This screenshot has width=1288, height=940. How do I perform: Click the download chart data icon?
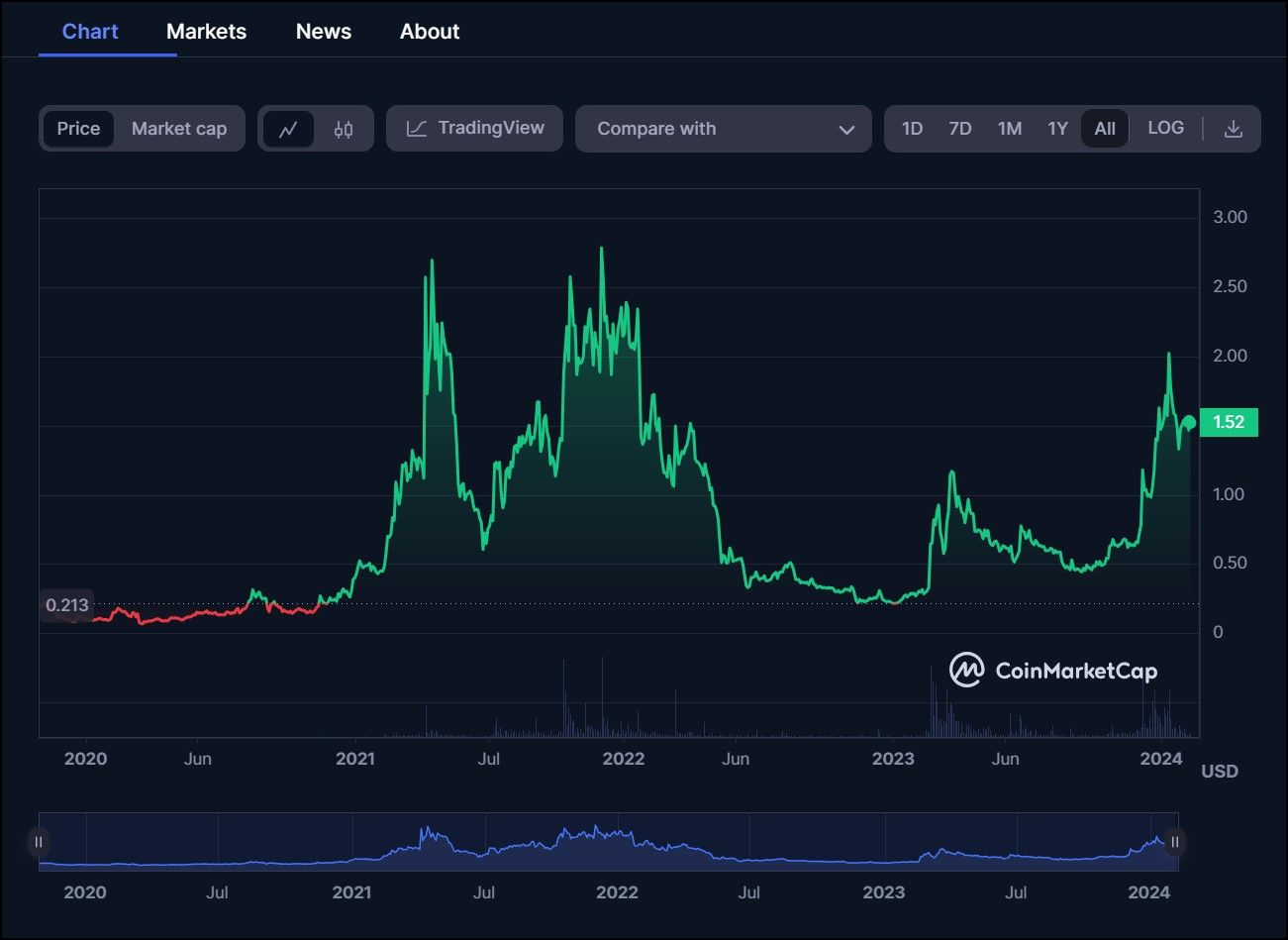(1233, 129)
